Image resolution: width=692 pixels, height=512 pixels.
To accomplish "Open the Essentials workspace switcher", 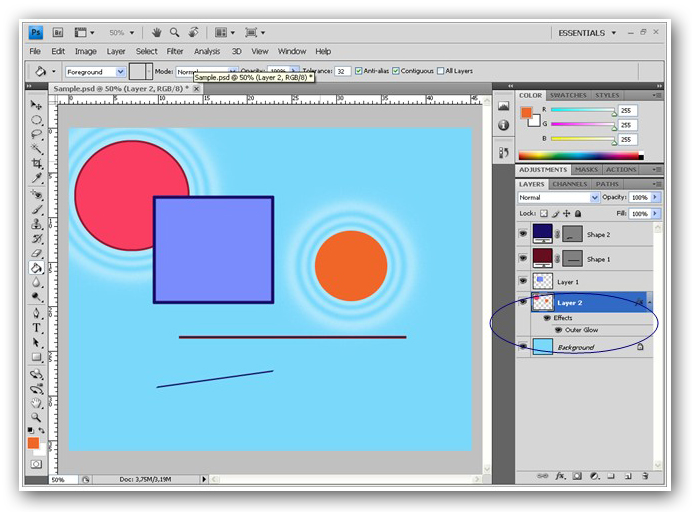I will 585,32.
